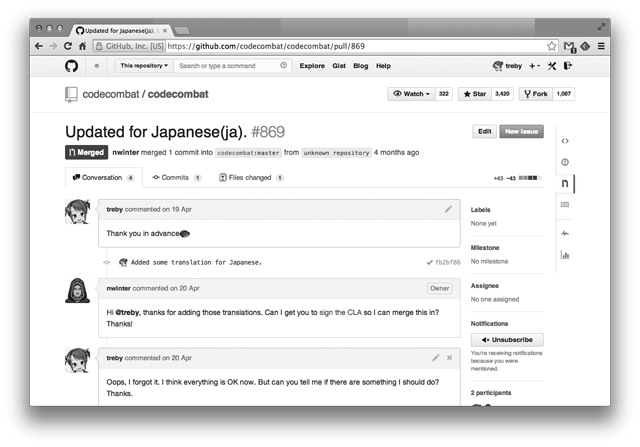Delete treby's 20 Apr comment with X
Viewport: 640px width, 447px height.
[449, 358]
